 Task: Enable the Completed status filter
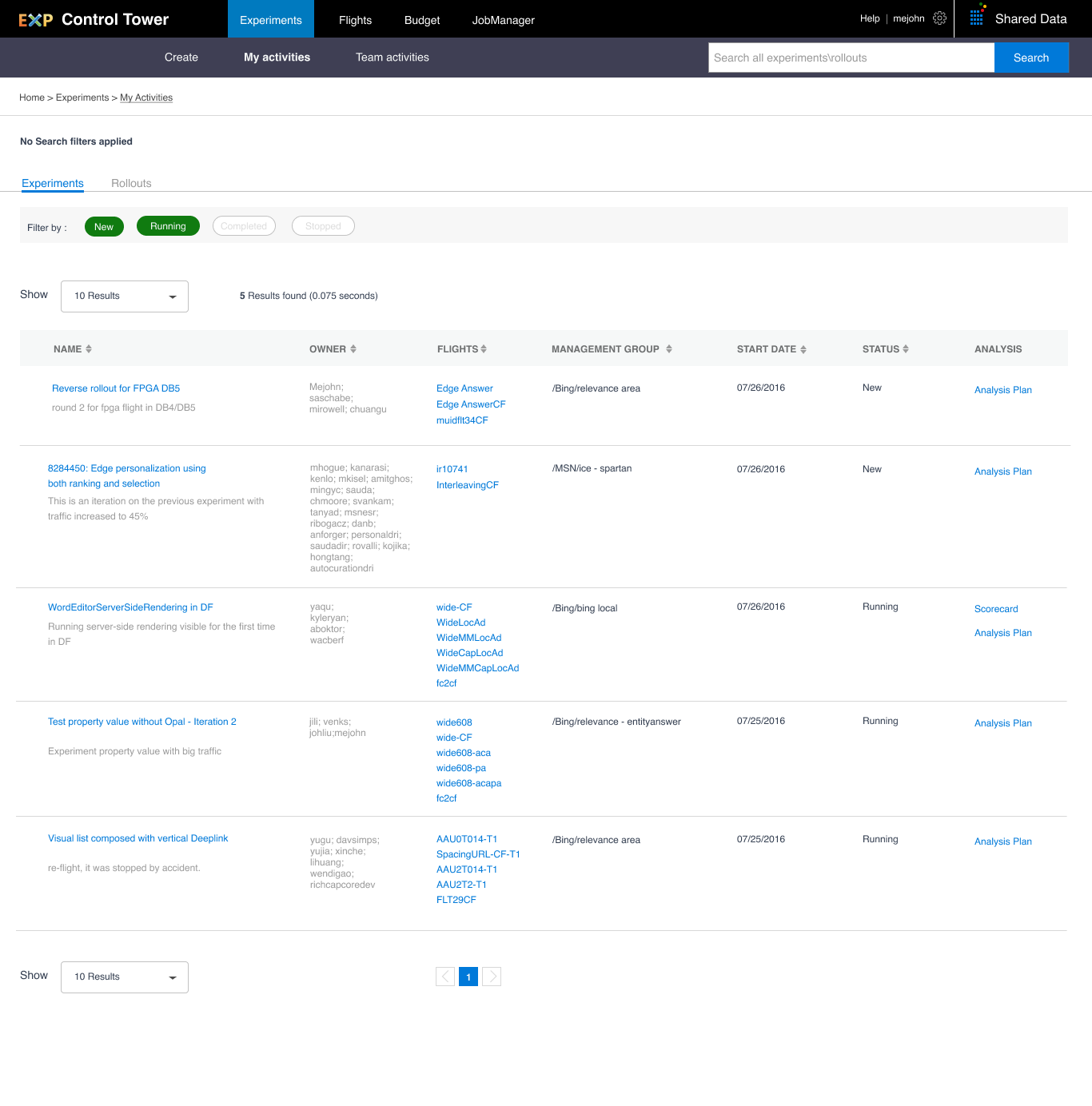[x=244, y=225]
